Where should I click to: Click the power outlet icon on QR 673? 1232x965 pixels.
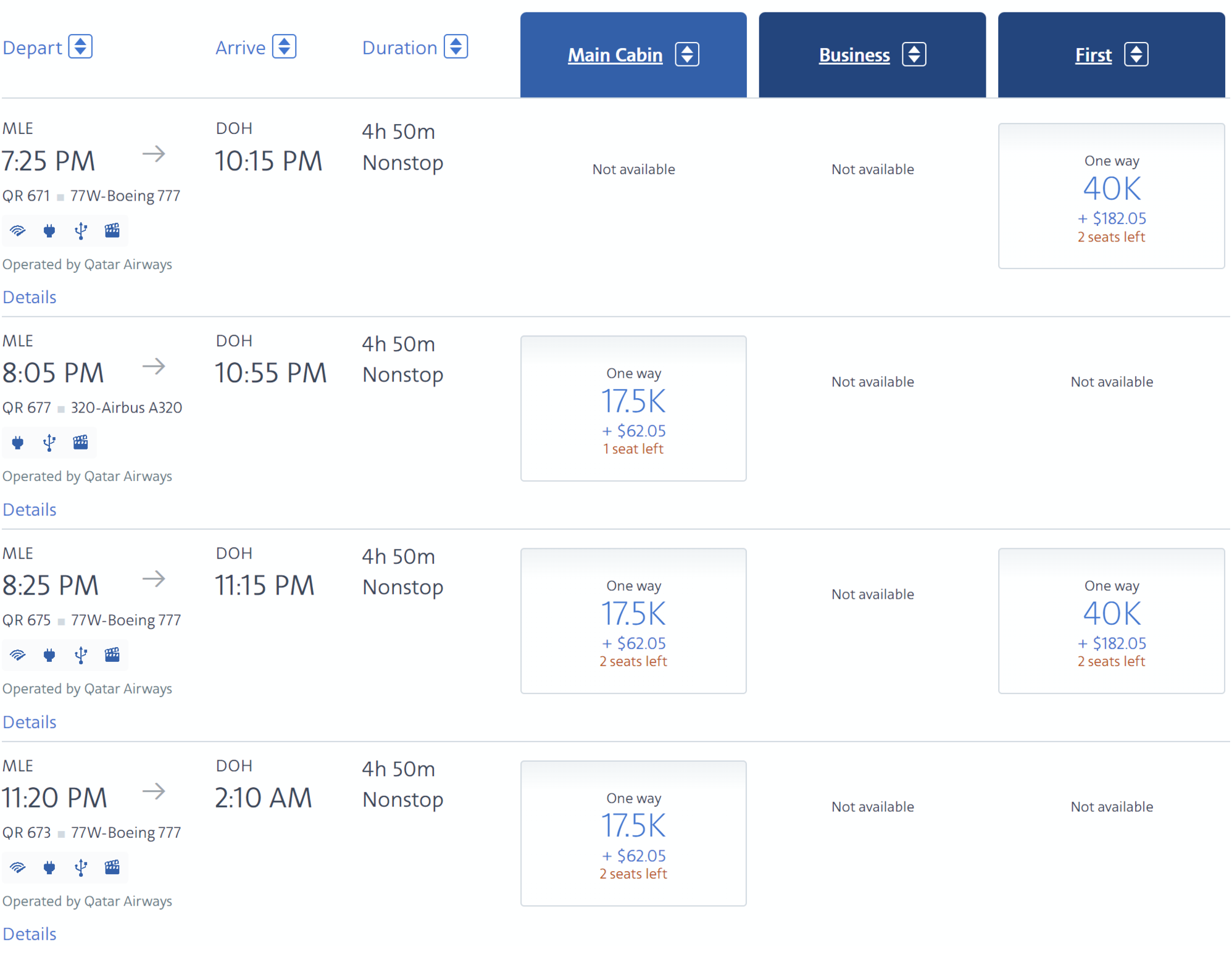pos(49,867)
